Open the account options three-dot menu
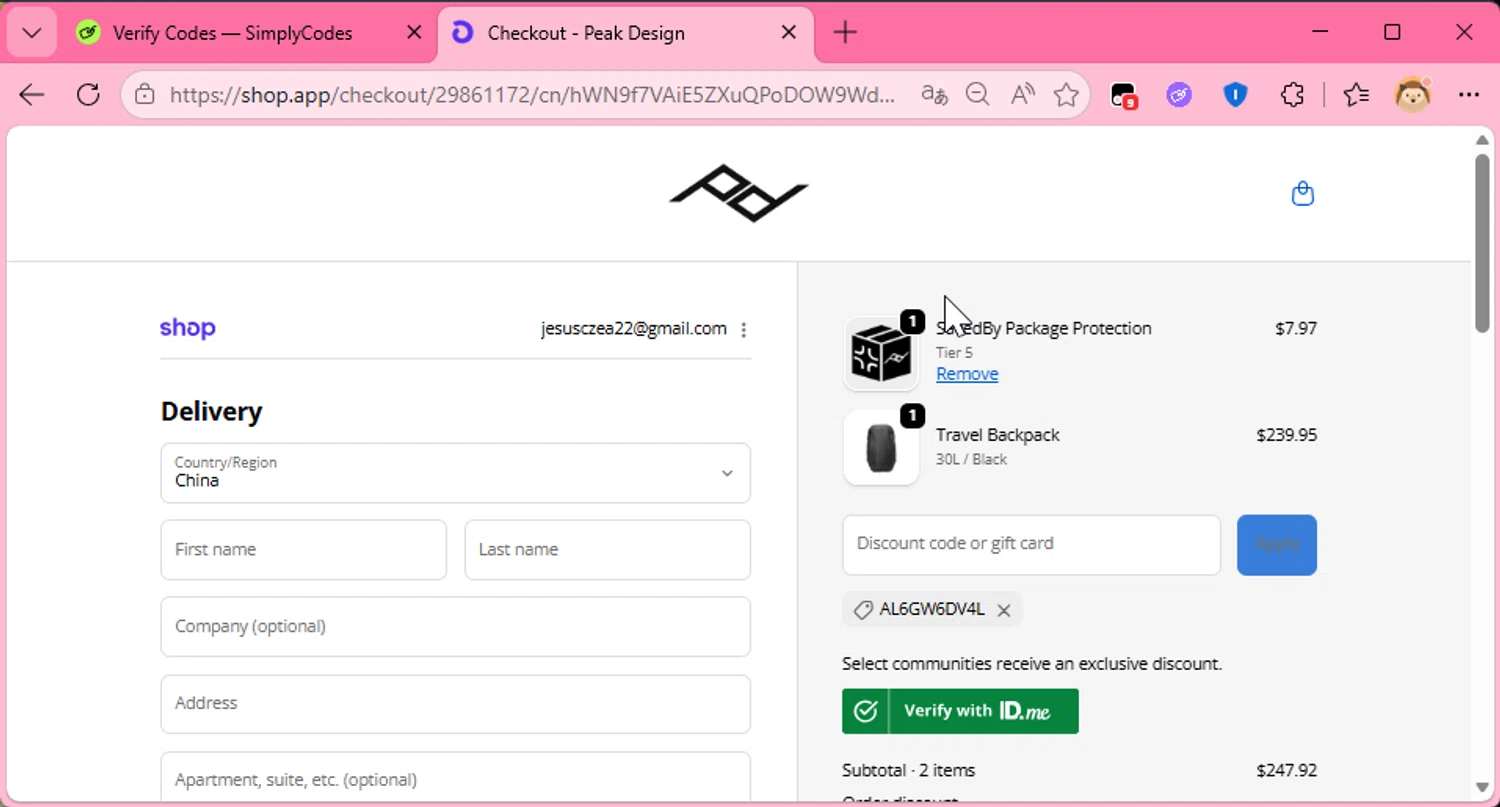 pos(743,330)
